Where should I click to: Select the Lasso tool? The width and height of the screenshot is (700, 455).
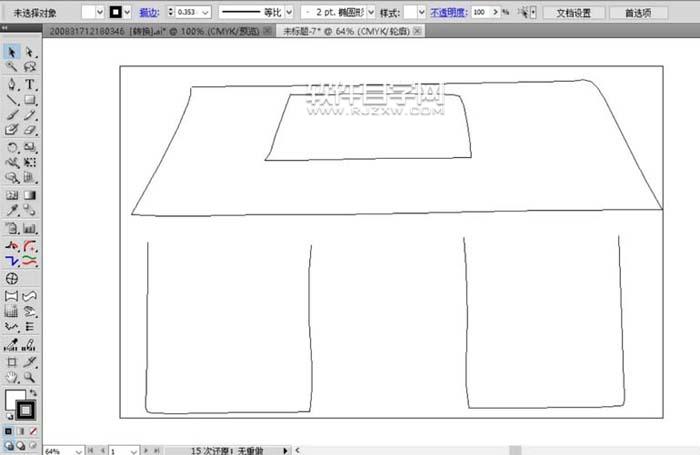coord(29,67)
